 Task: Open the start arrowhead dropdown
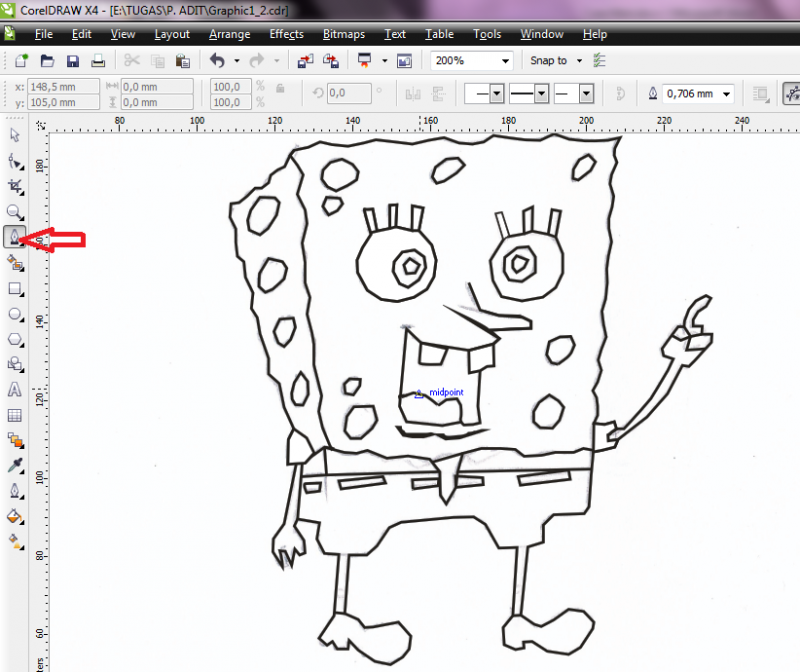(497, 94)
